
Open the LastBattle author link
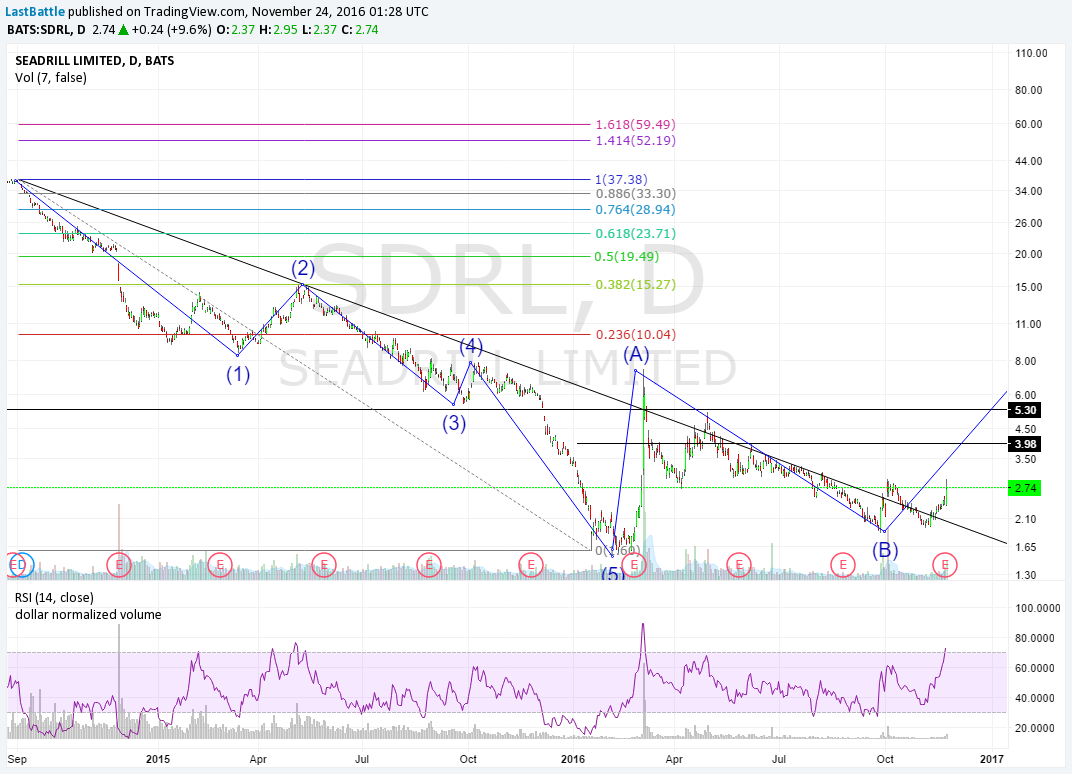pos(36,12)
